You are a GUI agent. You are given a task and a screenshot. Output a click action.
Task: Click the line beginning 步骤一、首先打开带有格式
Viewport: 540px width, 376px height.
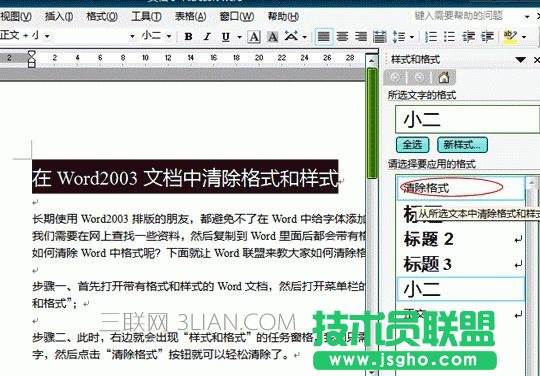point(199,286)
